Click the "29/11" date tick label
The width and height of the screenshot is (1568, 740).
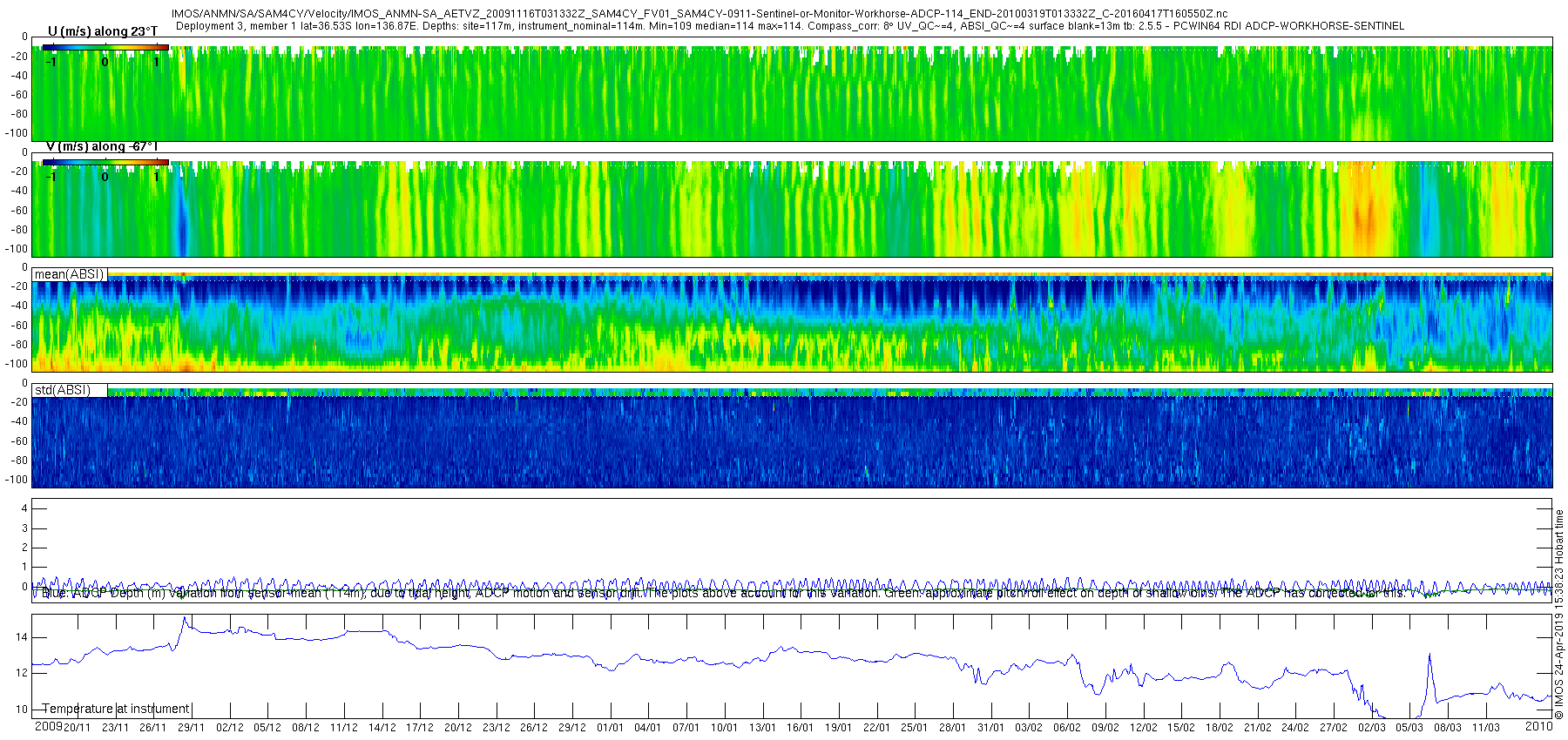[x=192, y=727]
